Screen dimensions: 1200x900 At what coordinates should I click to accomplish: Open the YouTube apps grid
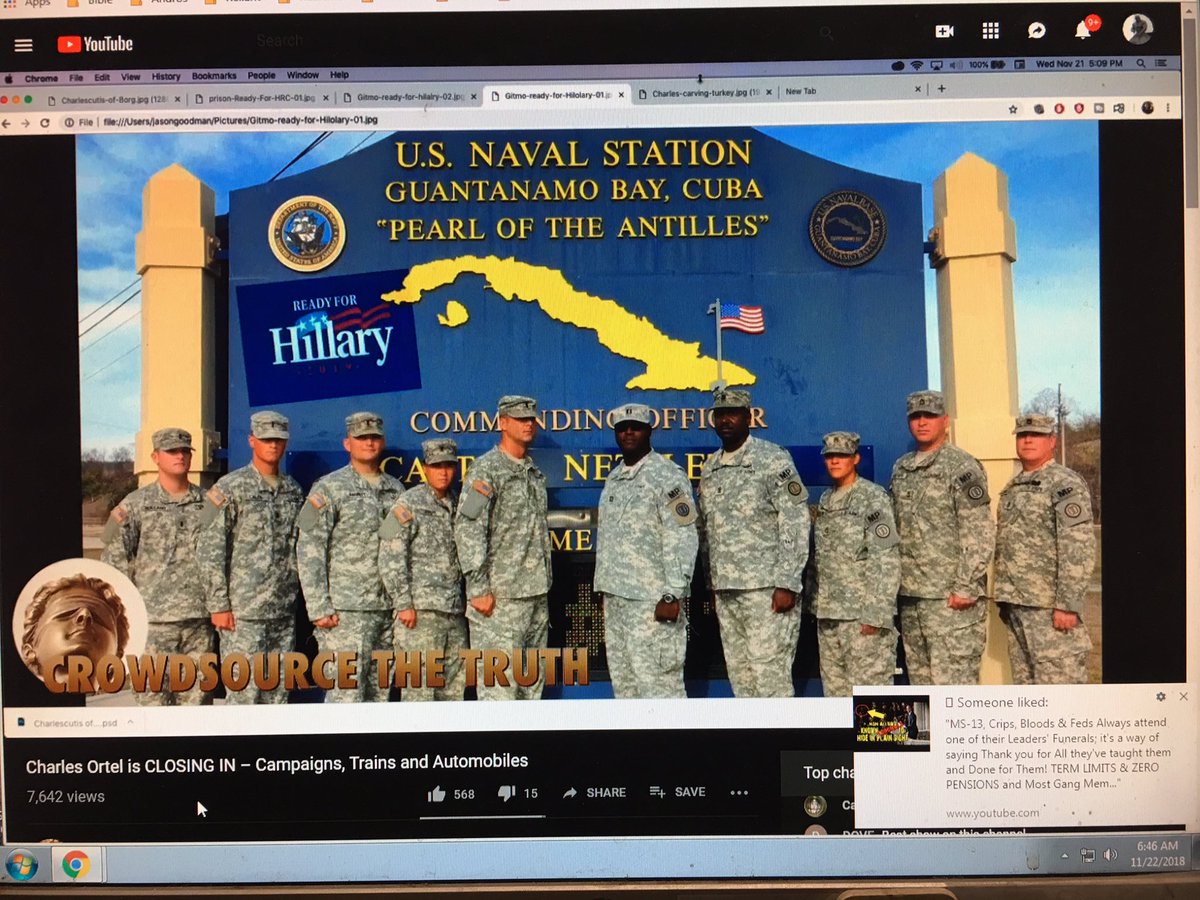tap(990, 31)
